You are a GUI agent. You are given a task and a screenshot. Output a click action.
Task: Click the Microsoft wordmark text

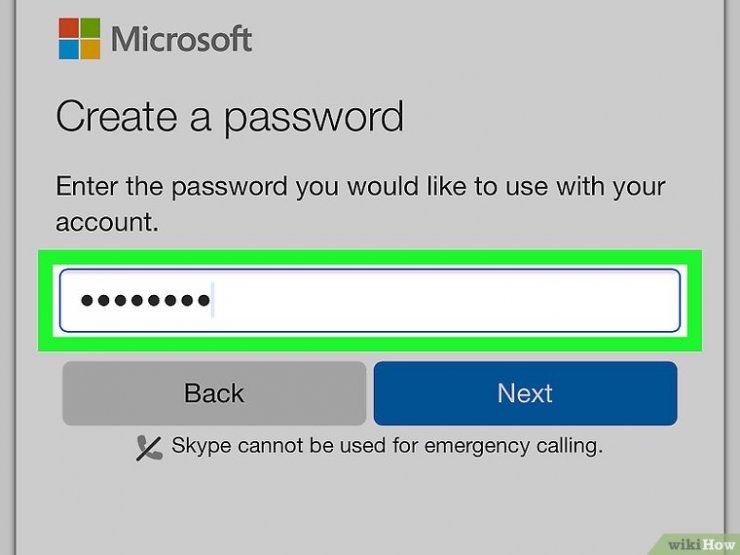(181, 39)
